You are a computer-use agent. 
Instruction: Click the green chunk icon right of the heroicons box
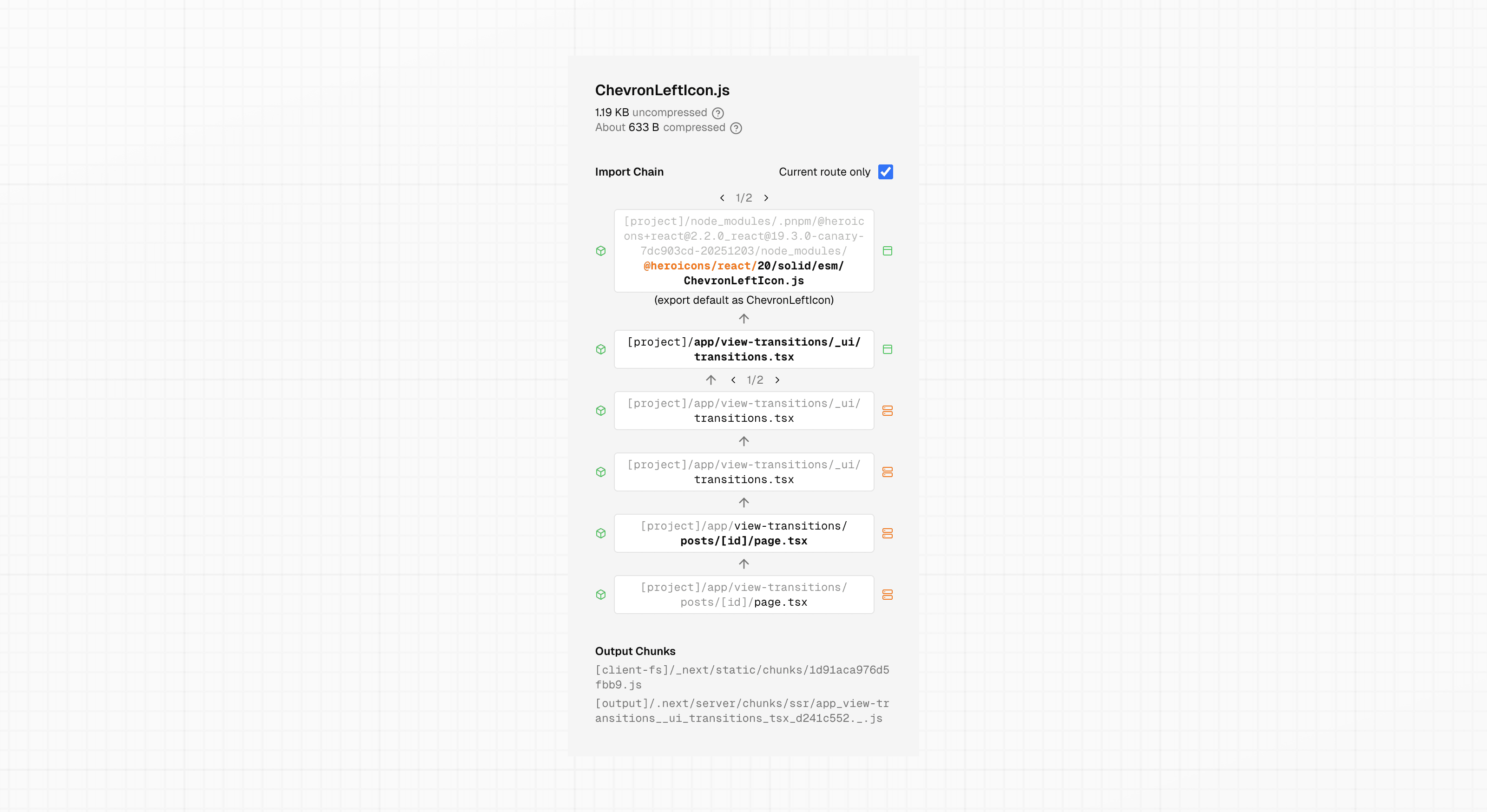coord(888,250)
